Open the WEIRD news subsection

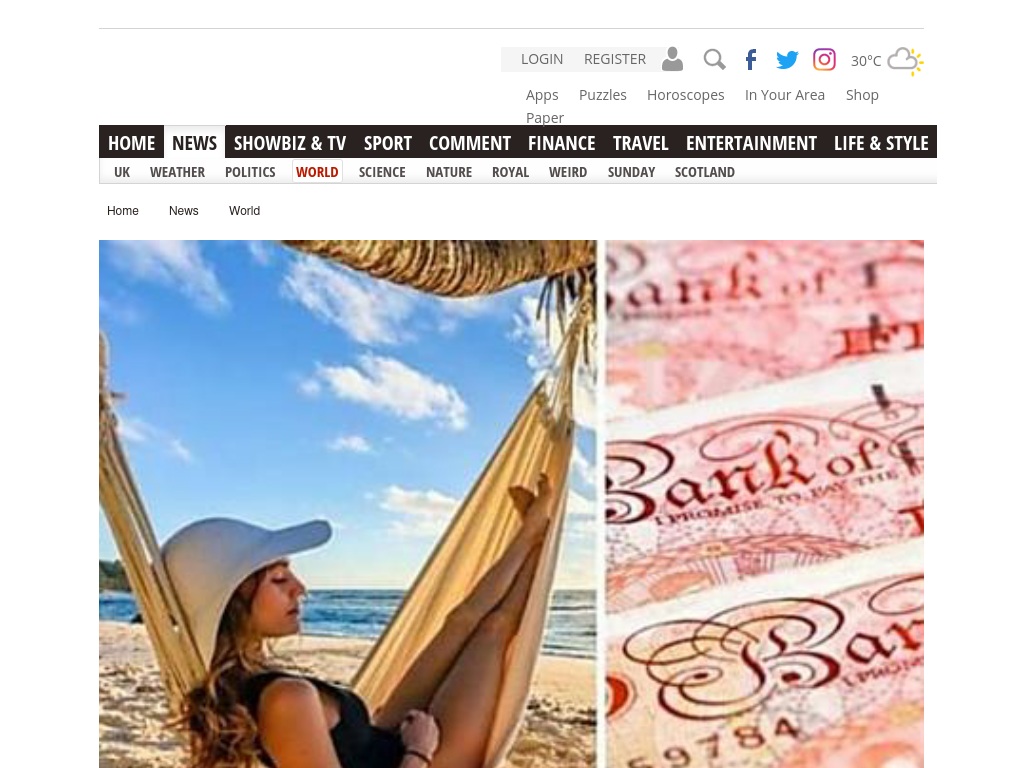click(568, 172)
